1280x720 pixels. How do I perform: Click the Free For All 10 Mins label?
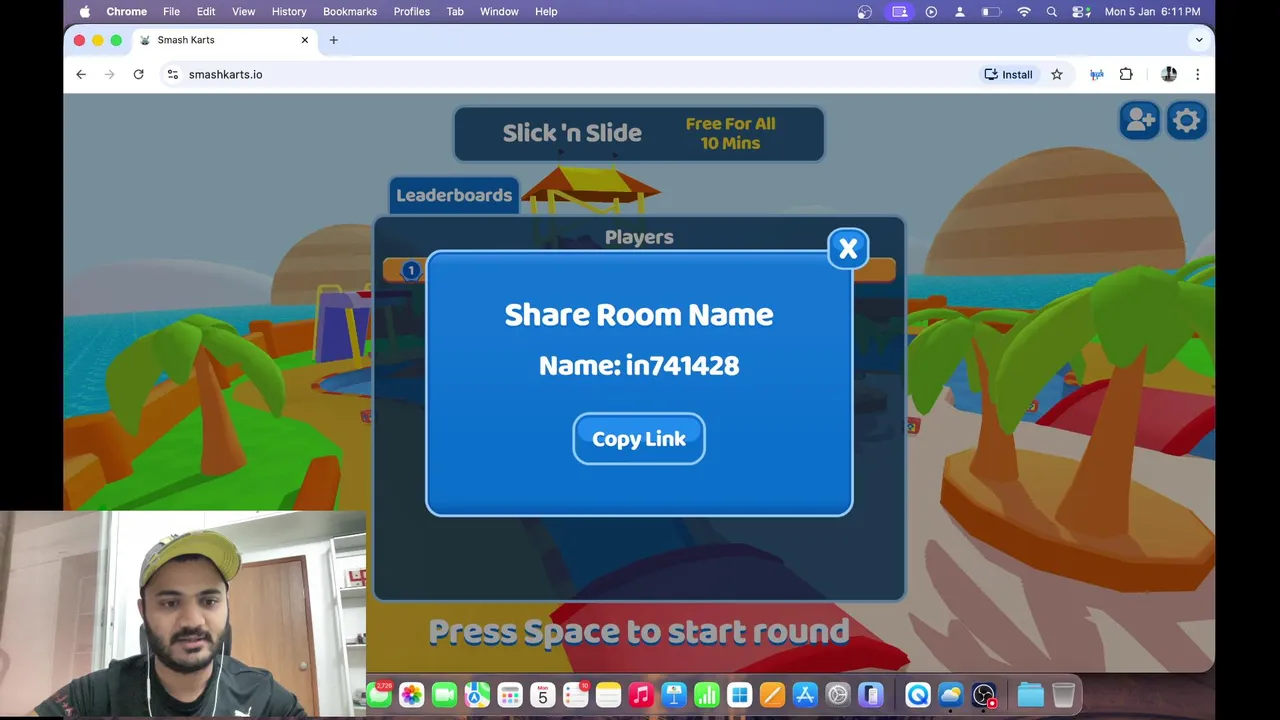pos(730,133)
